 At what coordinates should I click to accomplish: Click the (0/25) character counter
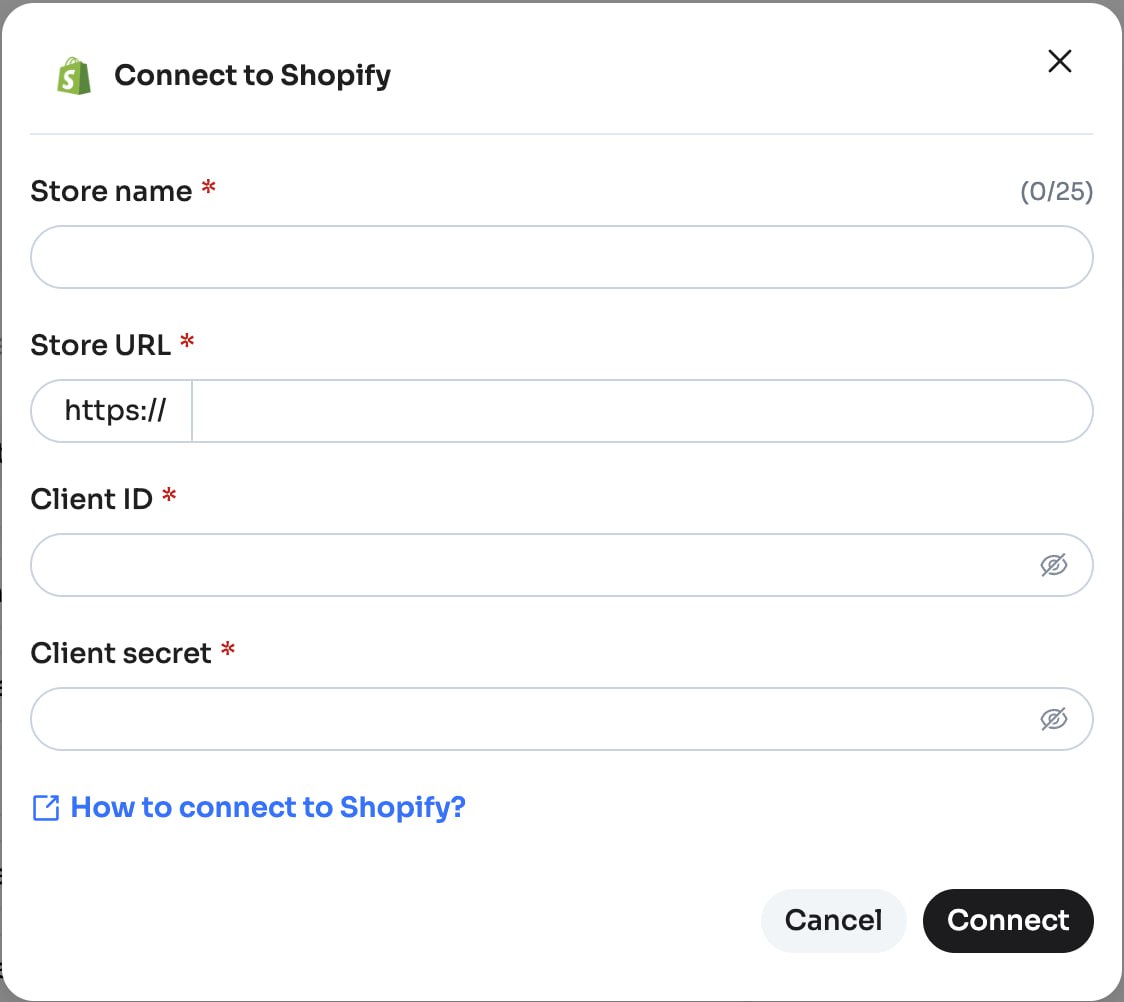[x=1056, y=192]
